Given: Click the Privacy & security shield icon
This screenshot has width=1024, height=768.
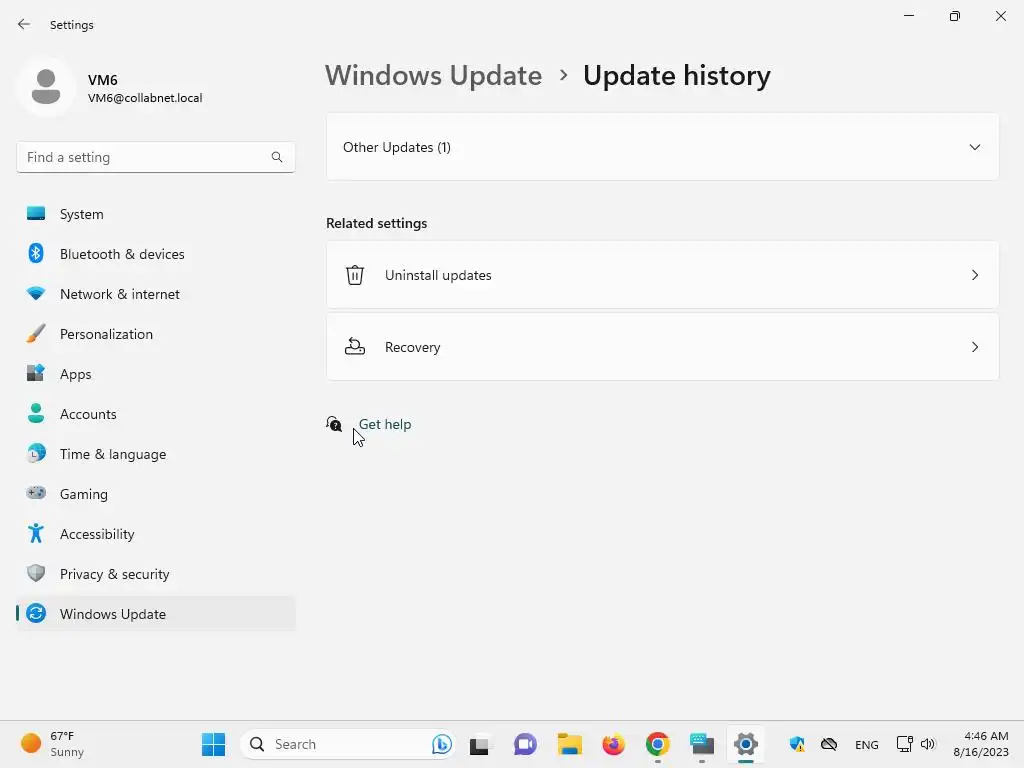Looking at the screenshot, I should pos(36,573).
